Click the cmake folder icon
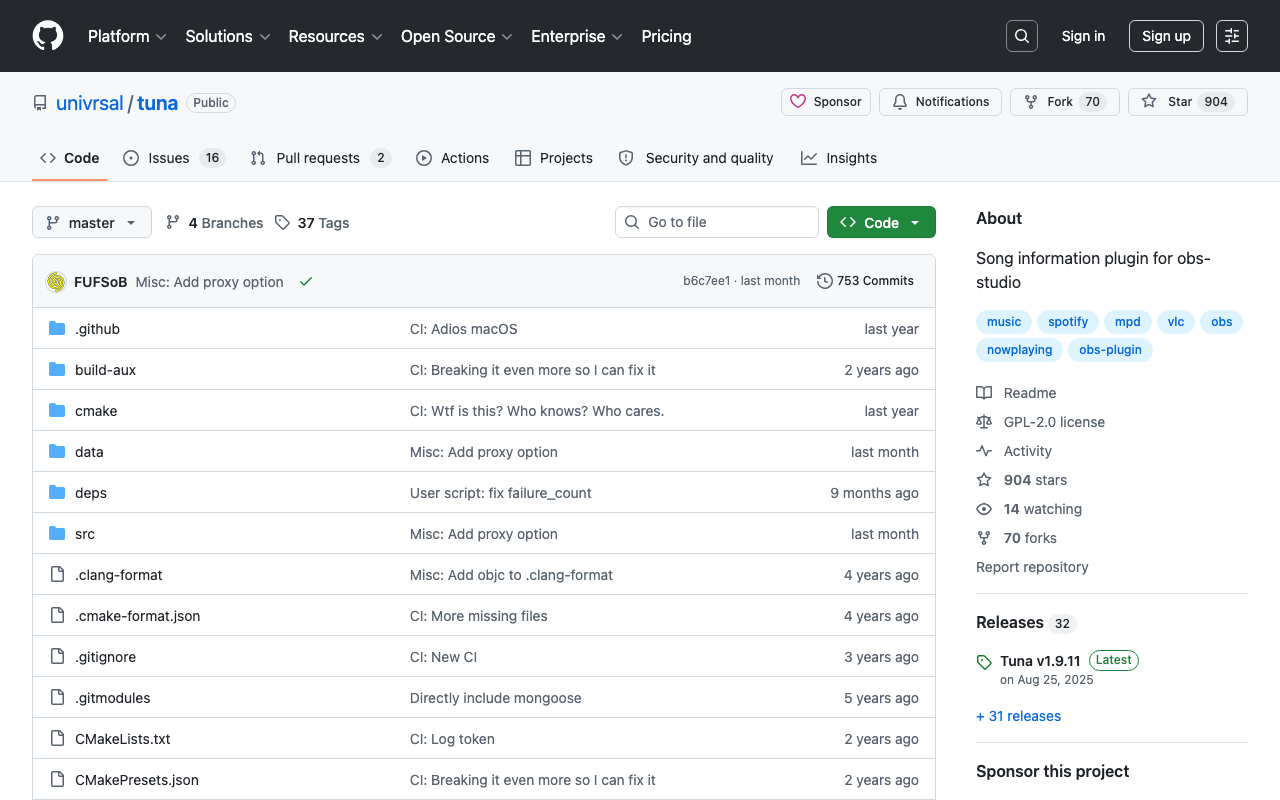 pyautogui.click(x=57, y=411)
